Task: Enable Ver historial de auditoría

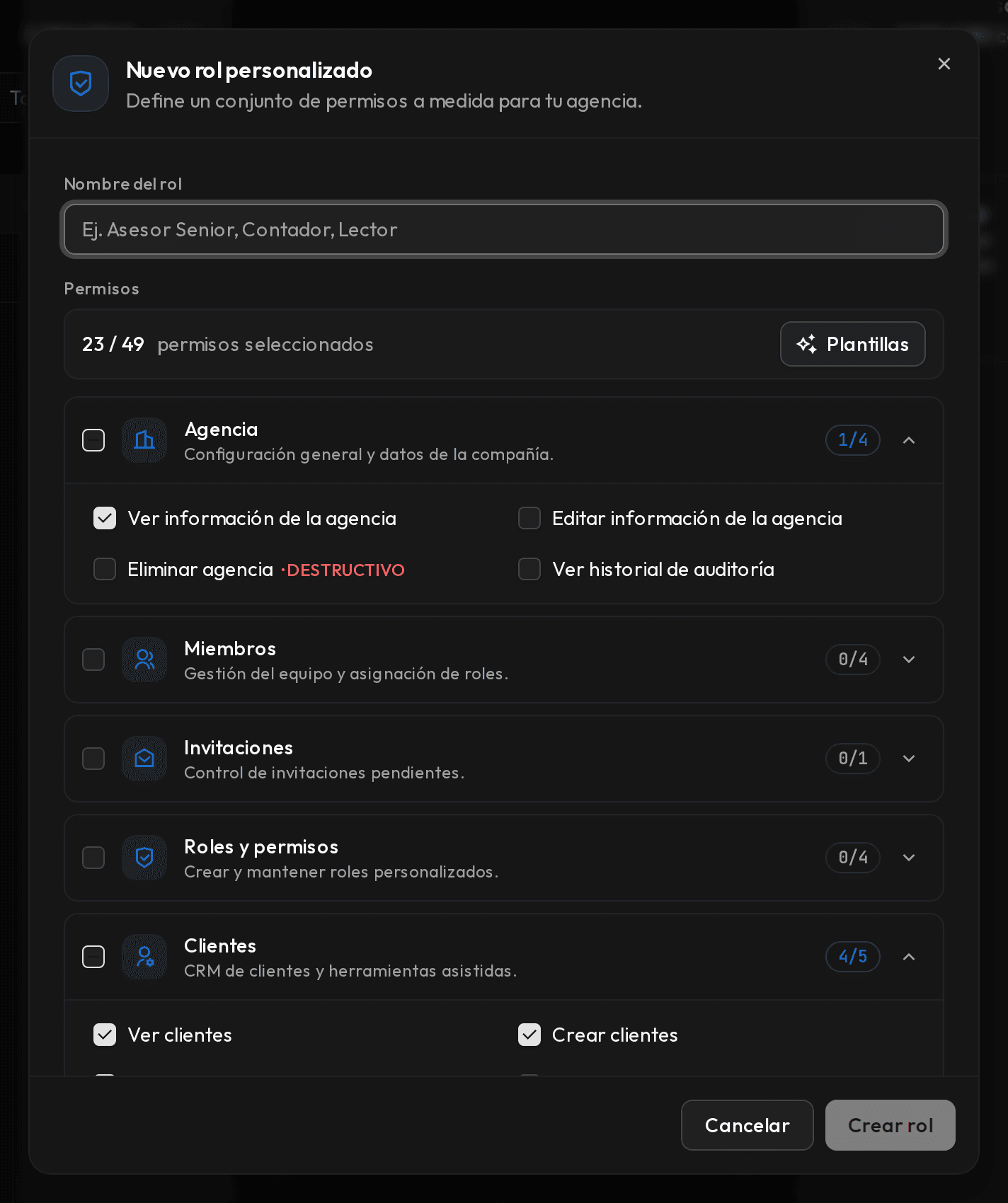Action: click(529, 569)
